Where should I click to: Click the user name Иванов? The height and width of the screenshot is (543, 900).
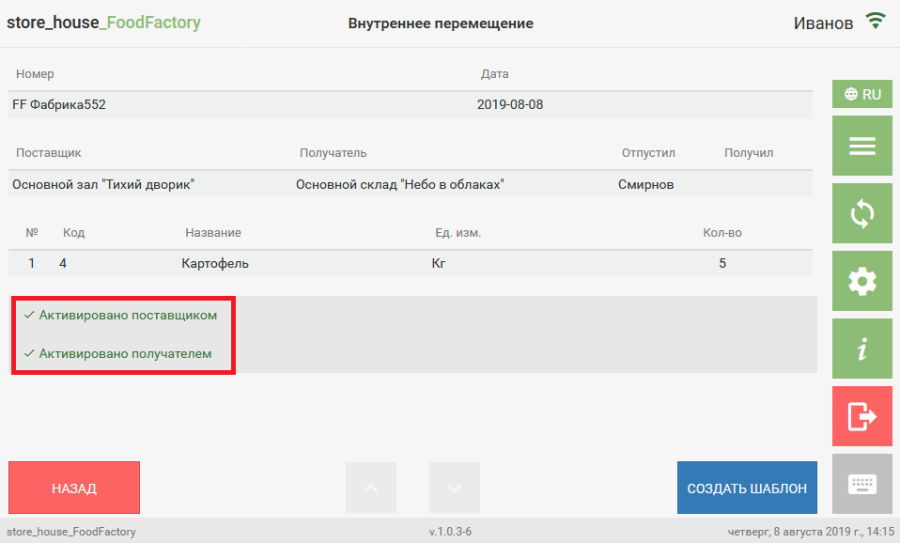(823, 23)
